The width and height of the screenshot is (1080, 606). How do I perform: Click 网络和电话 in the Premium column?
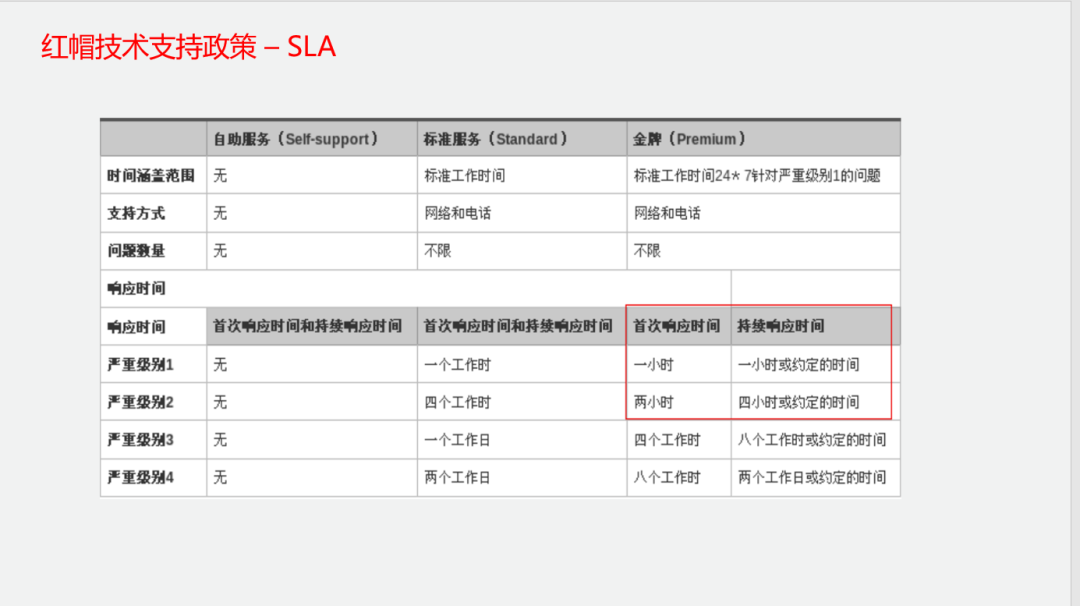tap(667, 213)
